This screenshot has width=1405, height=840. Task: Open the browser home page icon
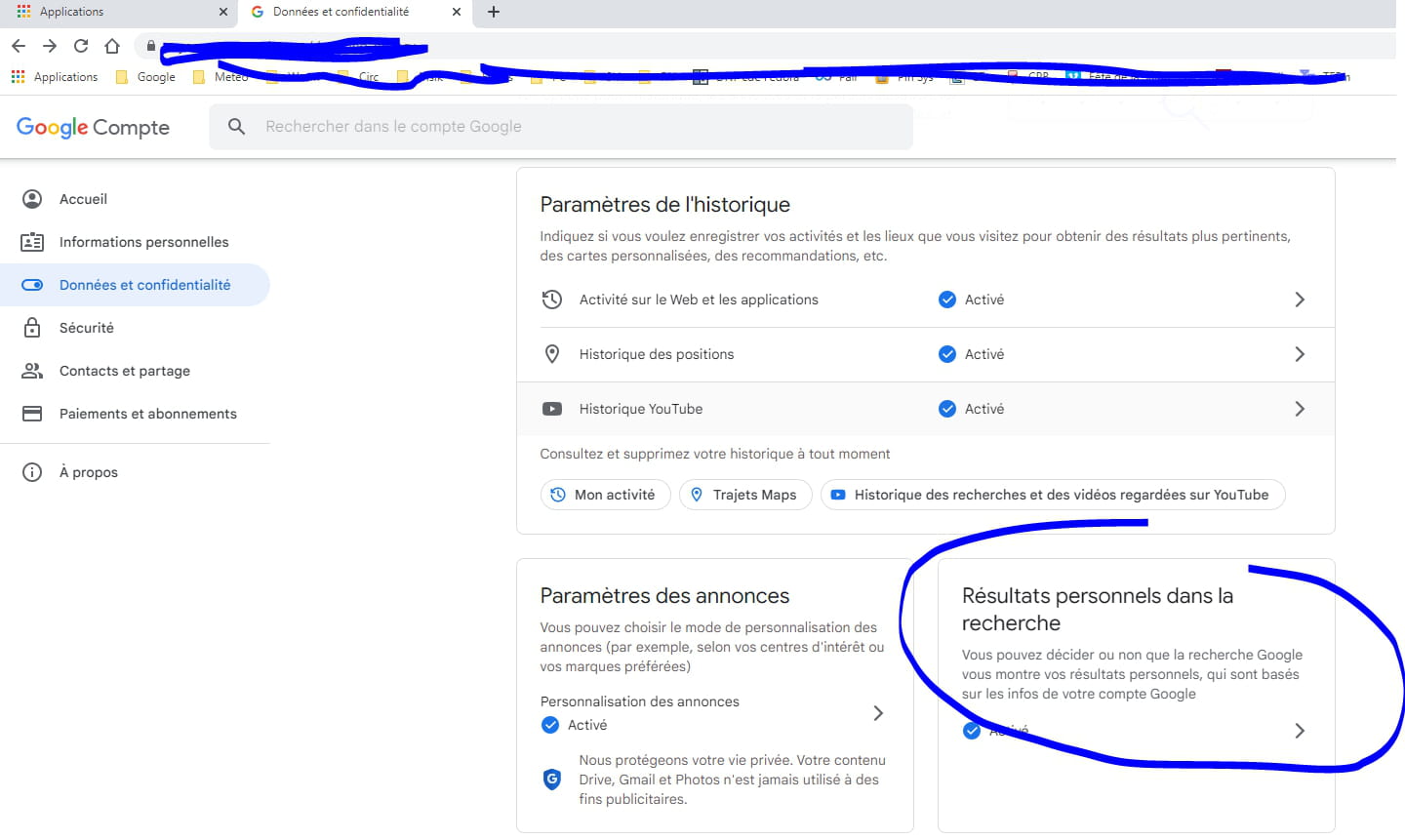pyautogui.click(x=112, y=46)
